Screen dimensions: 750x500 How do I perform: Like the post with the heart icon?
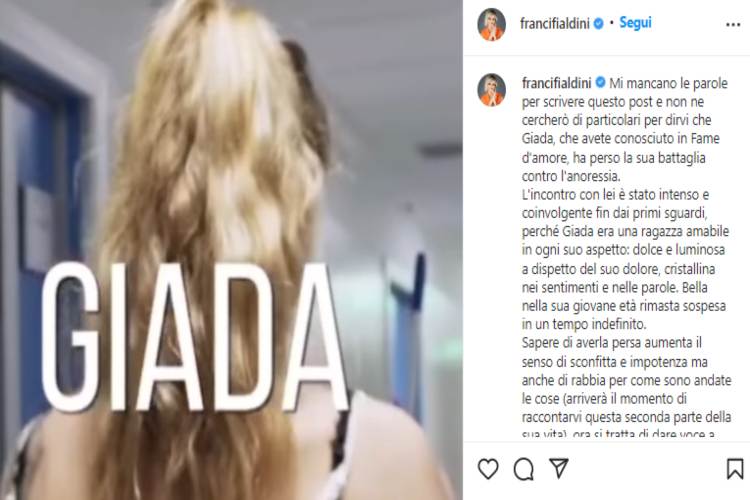click(488, 468)
